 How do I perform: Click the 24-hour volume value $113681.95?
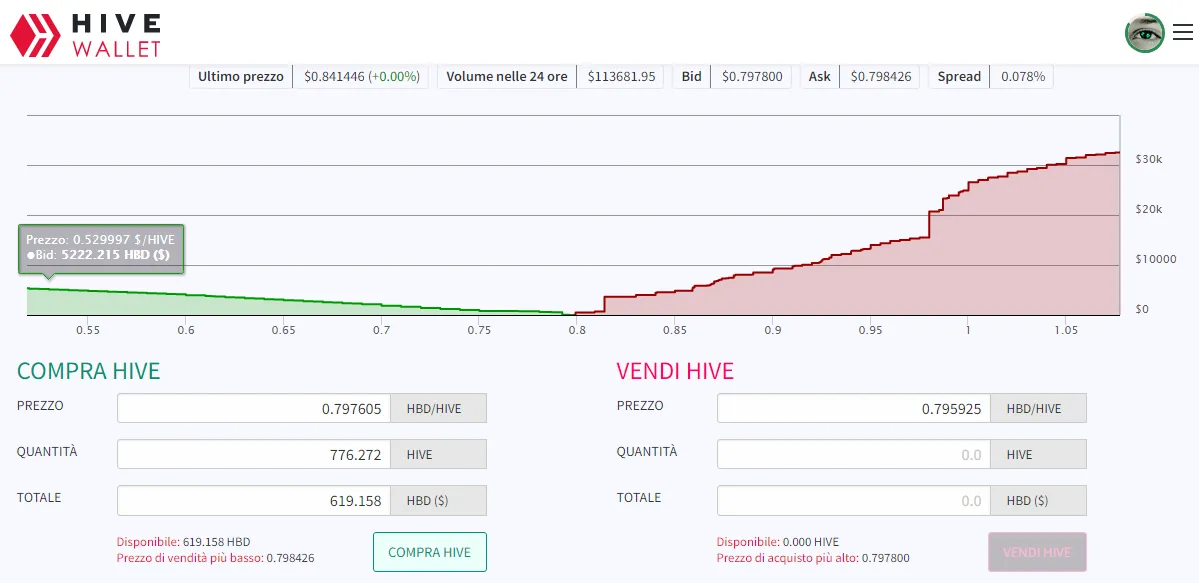(622, 77)
